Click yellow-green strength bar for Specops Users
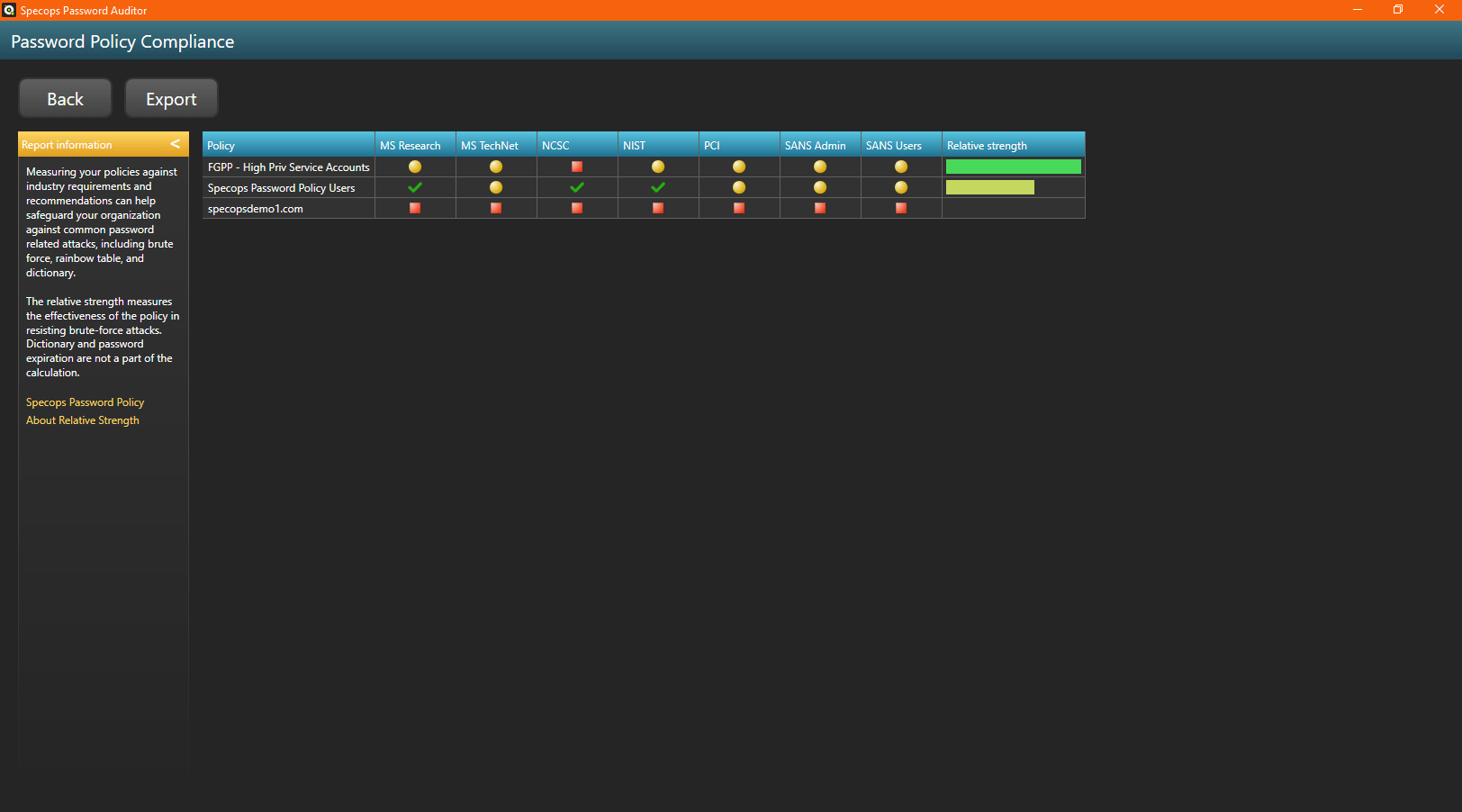 [990, 187]
